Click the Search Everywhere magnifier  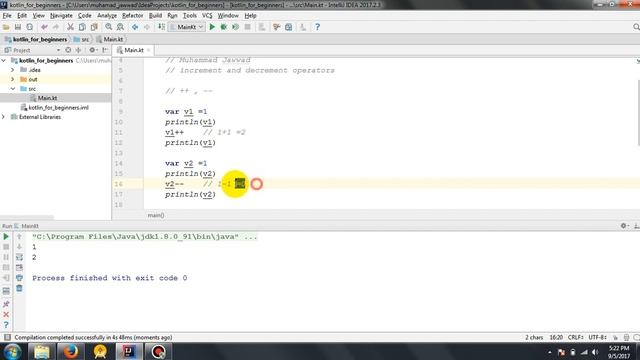click(x=636, y=27)
